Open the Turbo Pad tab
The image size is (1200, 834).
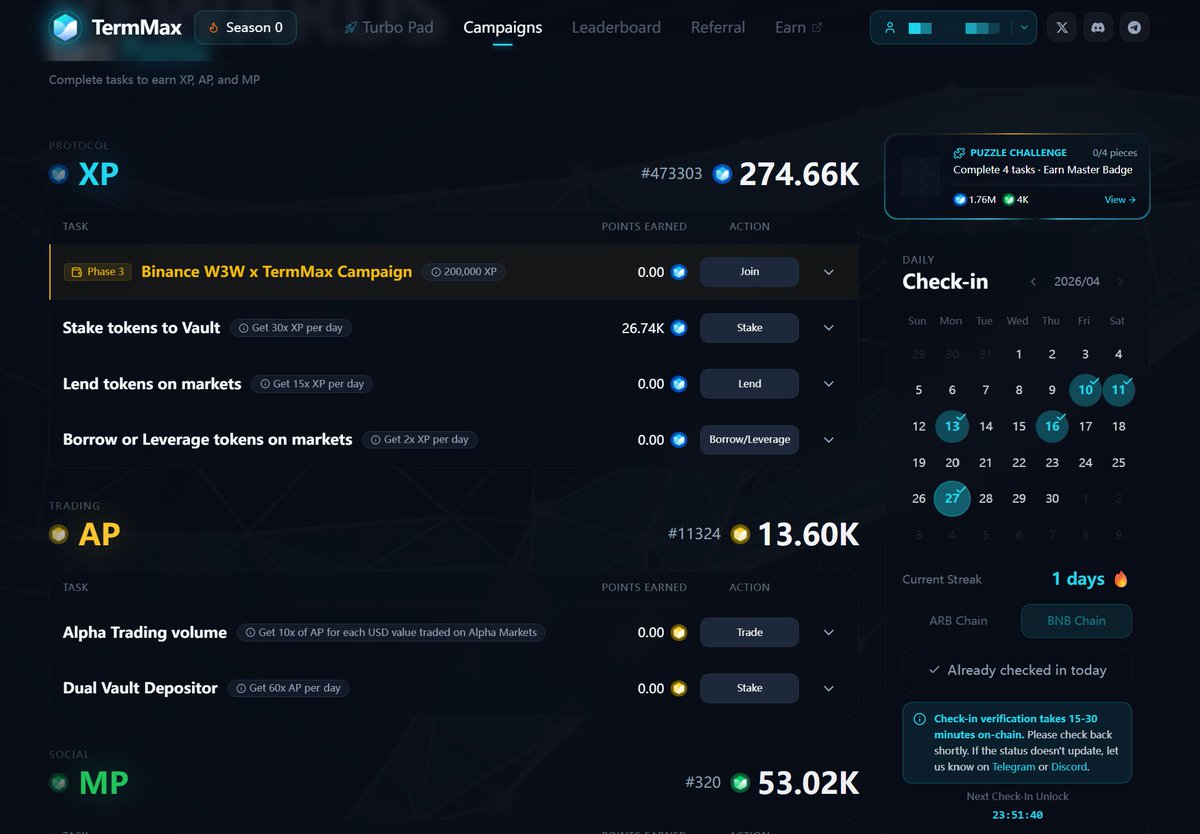click(389, 28)
